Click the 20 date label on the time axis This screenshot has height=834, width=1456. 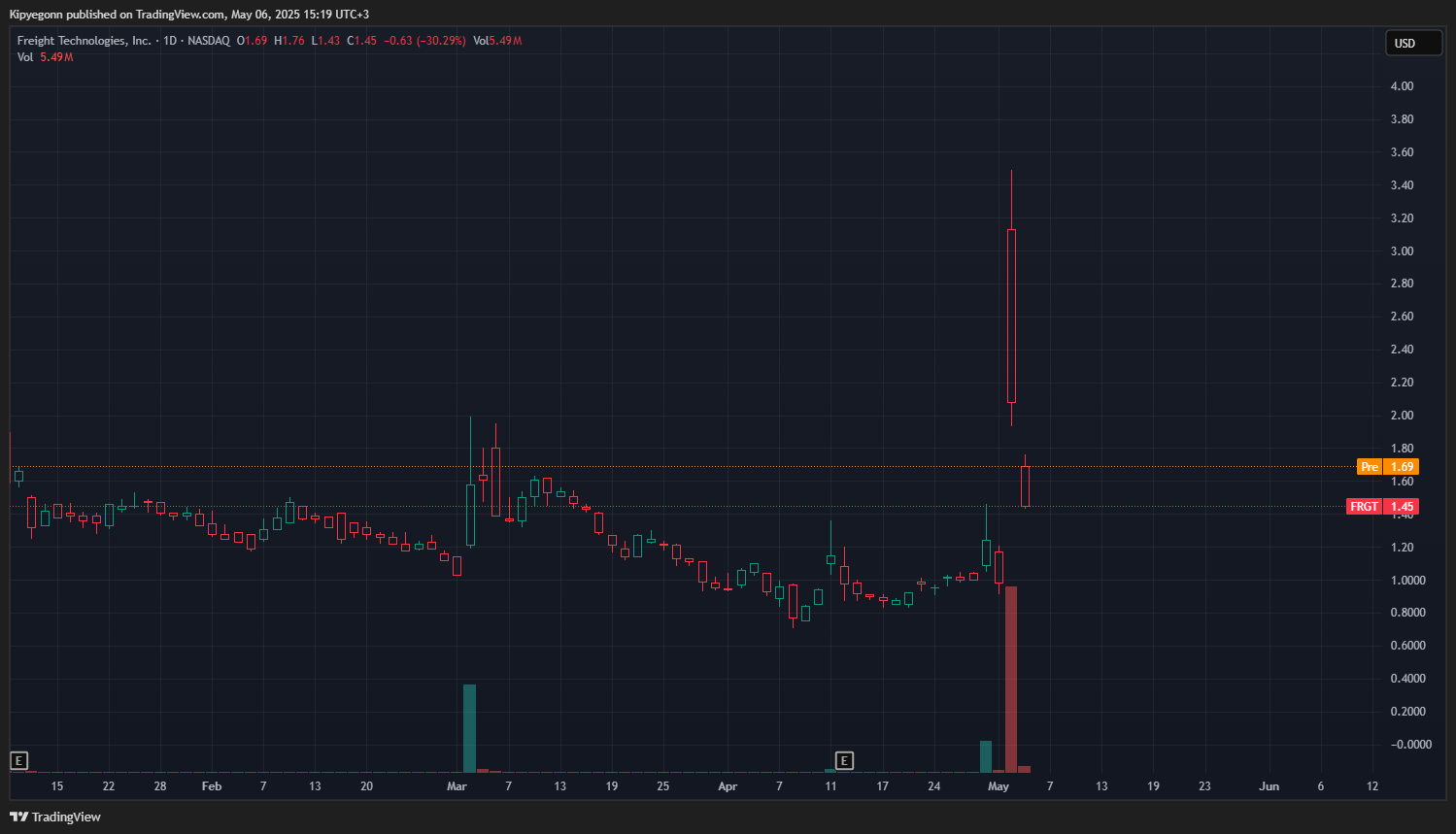click(x=366, y=786)
